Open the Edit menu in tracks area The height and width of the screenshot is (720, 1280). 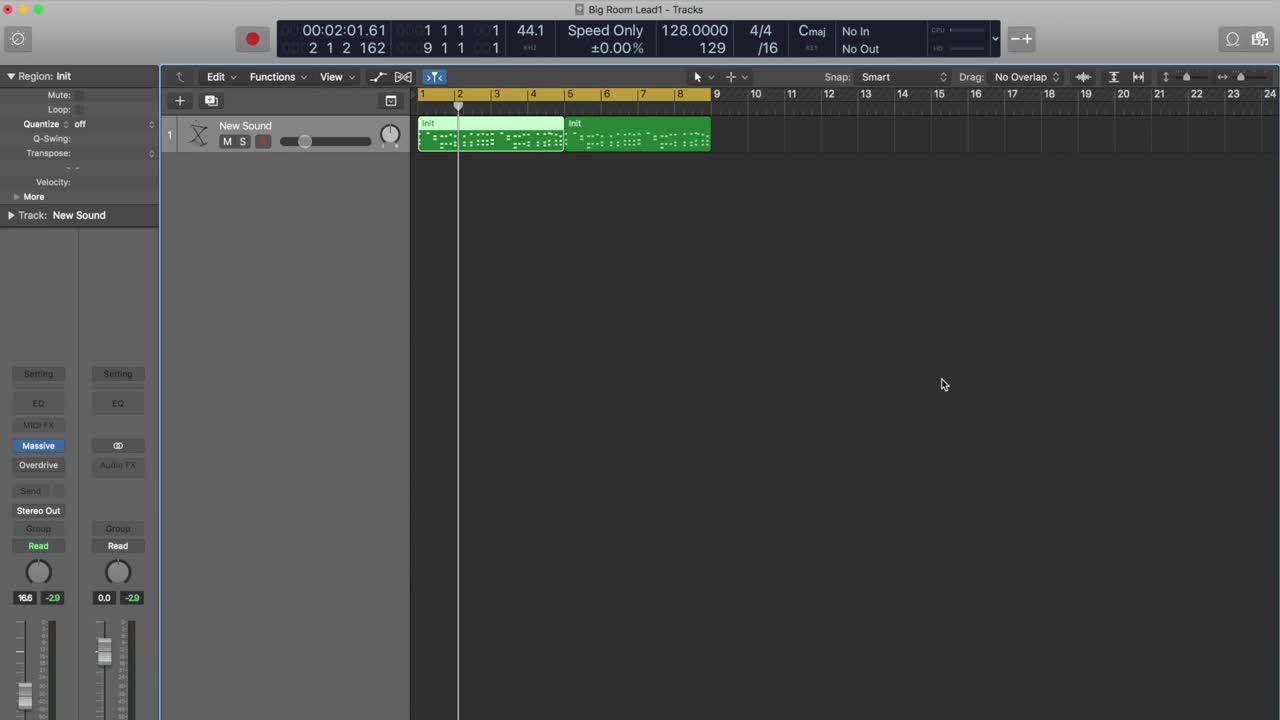pos(220,77)
